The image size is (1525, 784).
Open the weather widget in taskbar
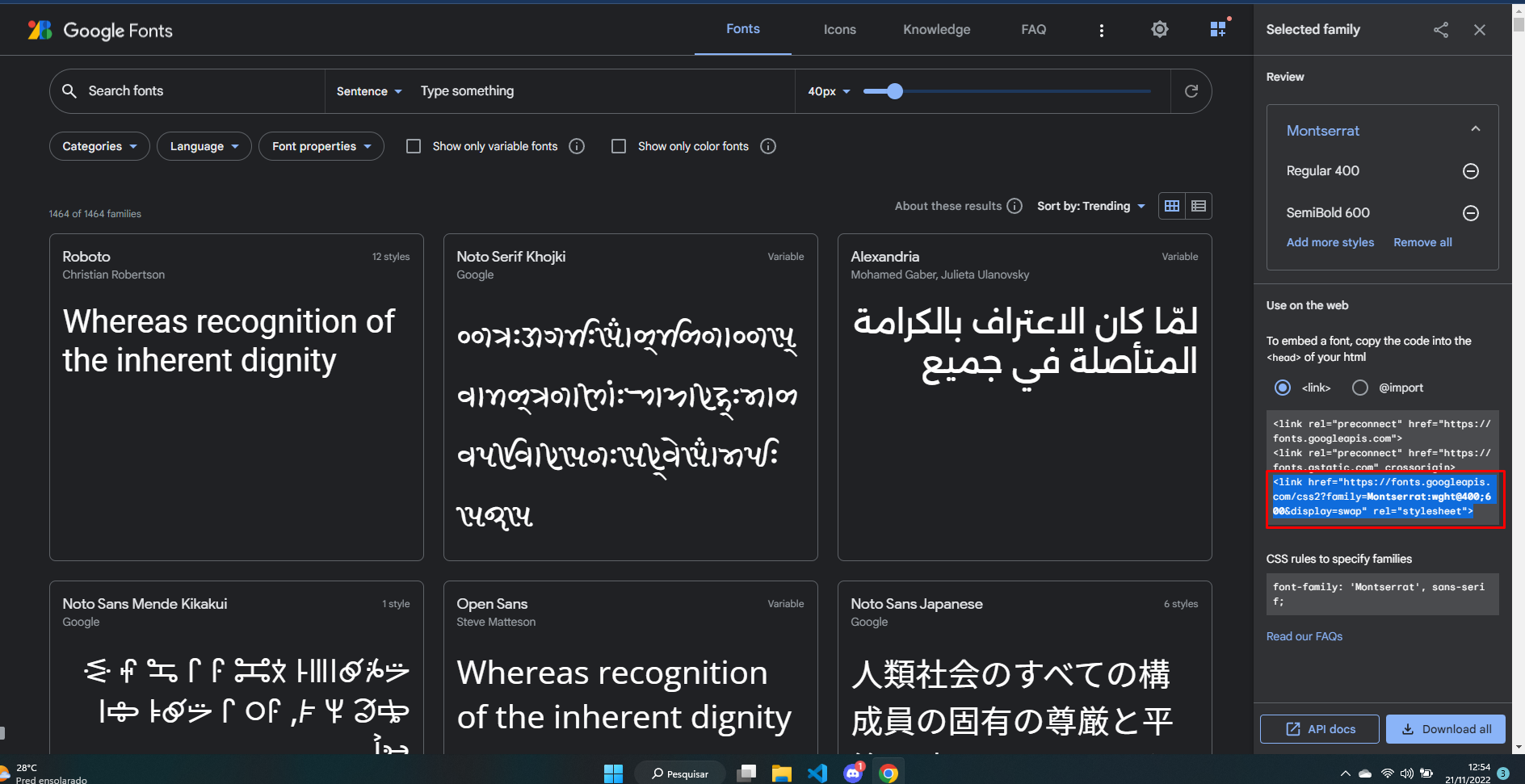tap(44, 774)
